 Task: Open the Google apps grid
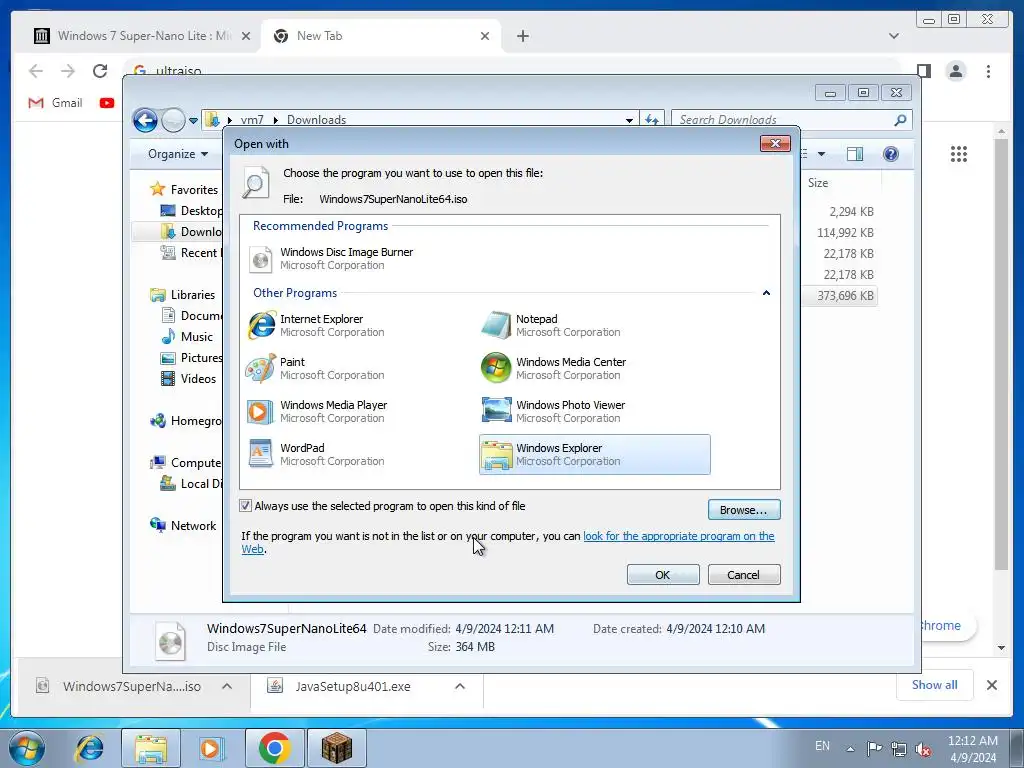click(x=959, y=154)
